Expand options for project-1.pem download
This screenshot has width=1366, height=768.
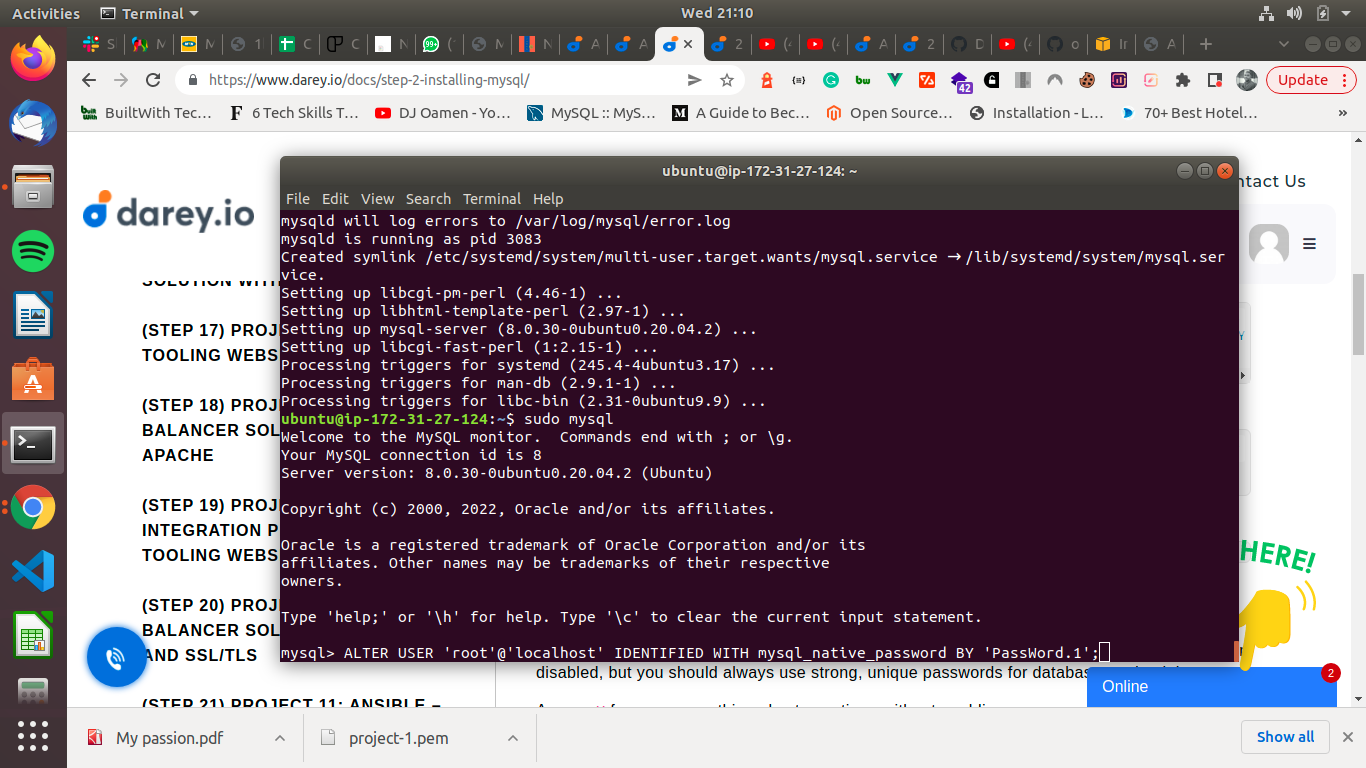tap(510, 737)
